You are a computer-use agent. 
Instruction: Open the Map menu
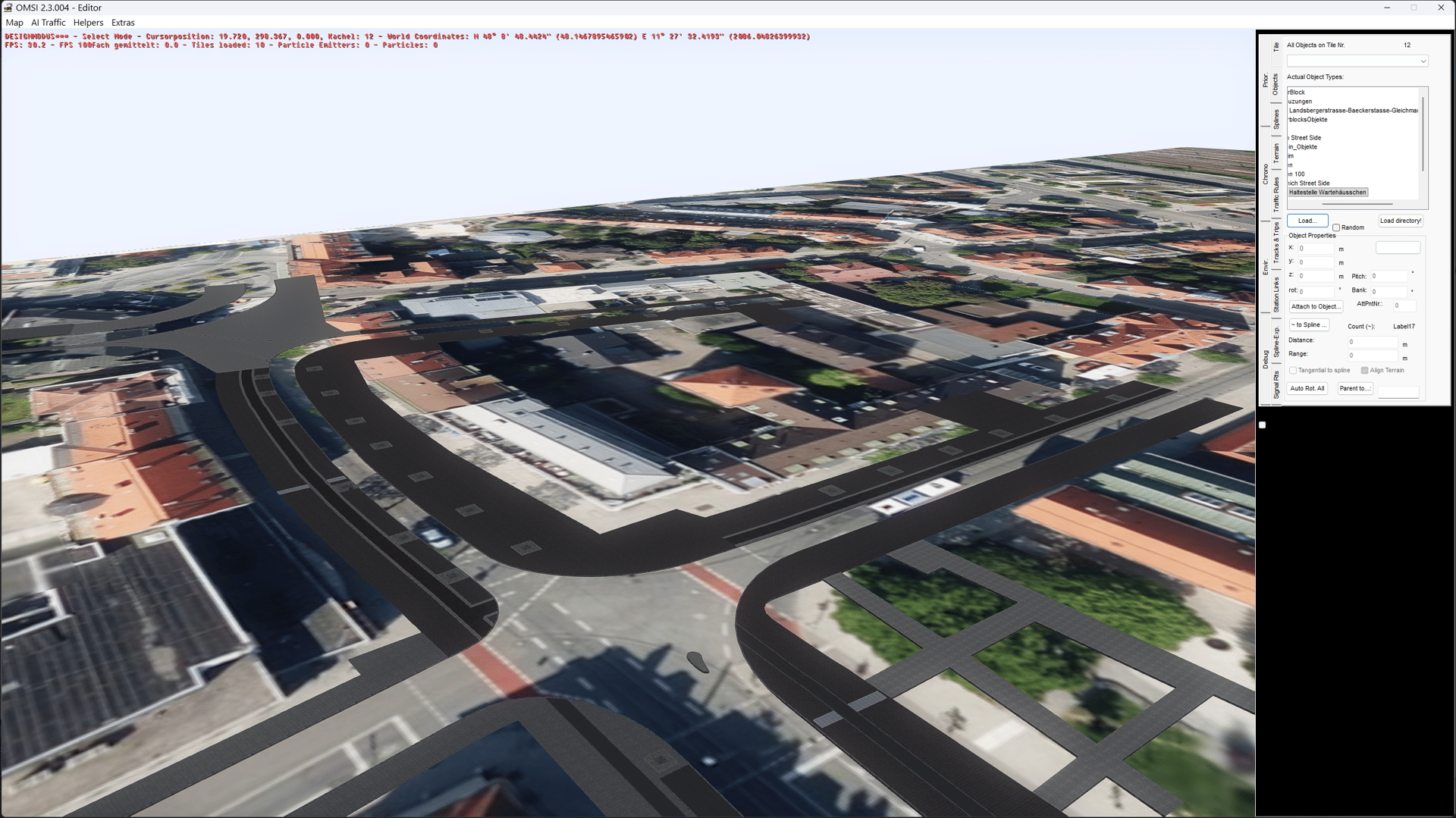tap(14, 23)
